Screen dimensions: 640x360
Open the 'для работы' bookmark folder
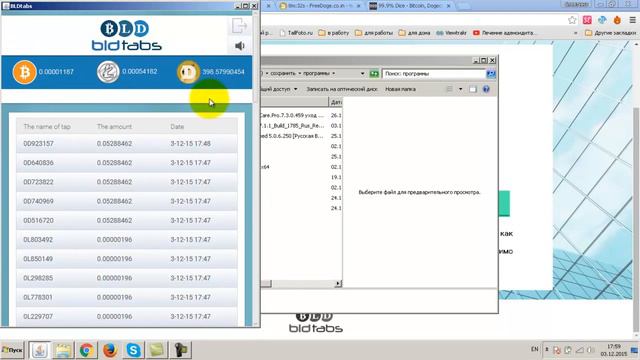(374, 33)
